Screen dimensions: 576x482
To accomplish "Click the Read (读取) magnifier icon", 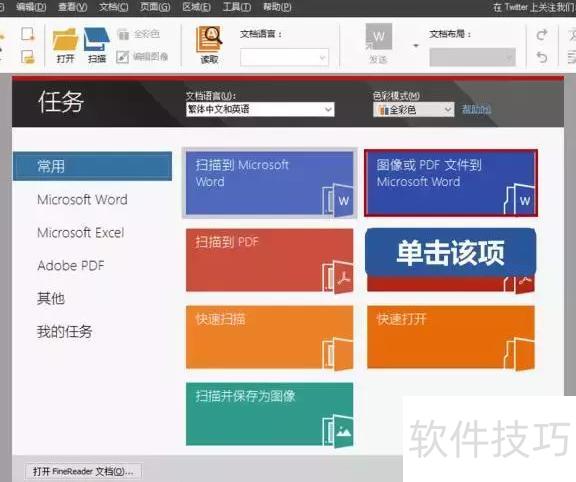I will 209,44.
